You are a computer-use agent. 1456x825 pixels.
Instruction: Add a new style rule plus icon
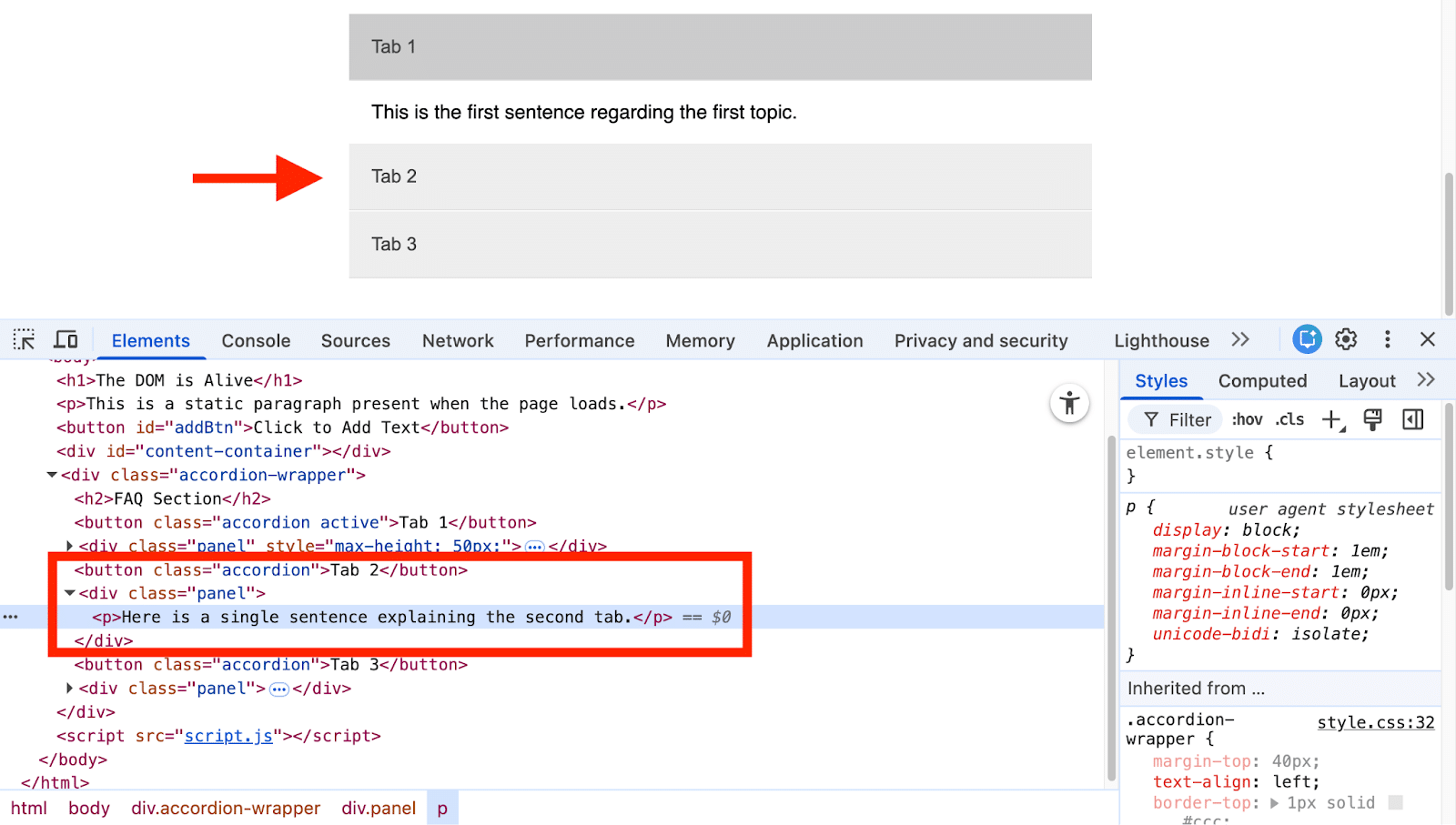click(x=1333, y=420)
